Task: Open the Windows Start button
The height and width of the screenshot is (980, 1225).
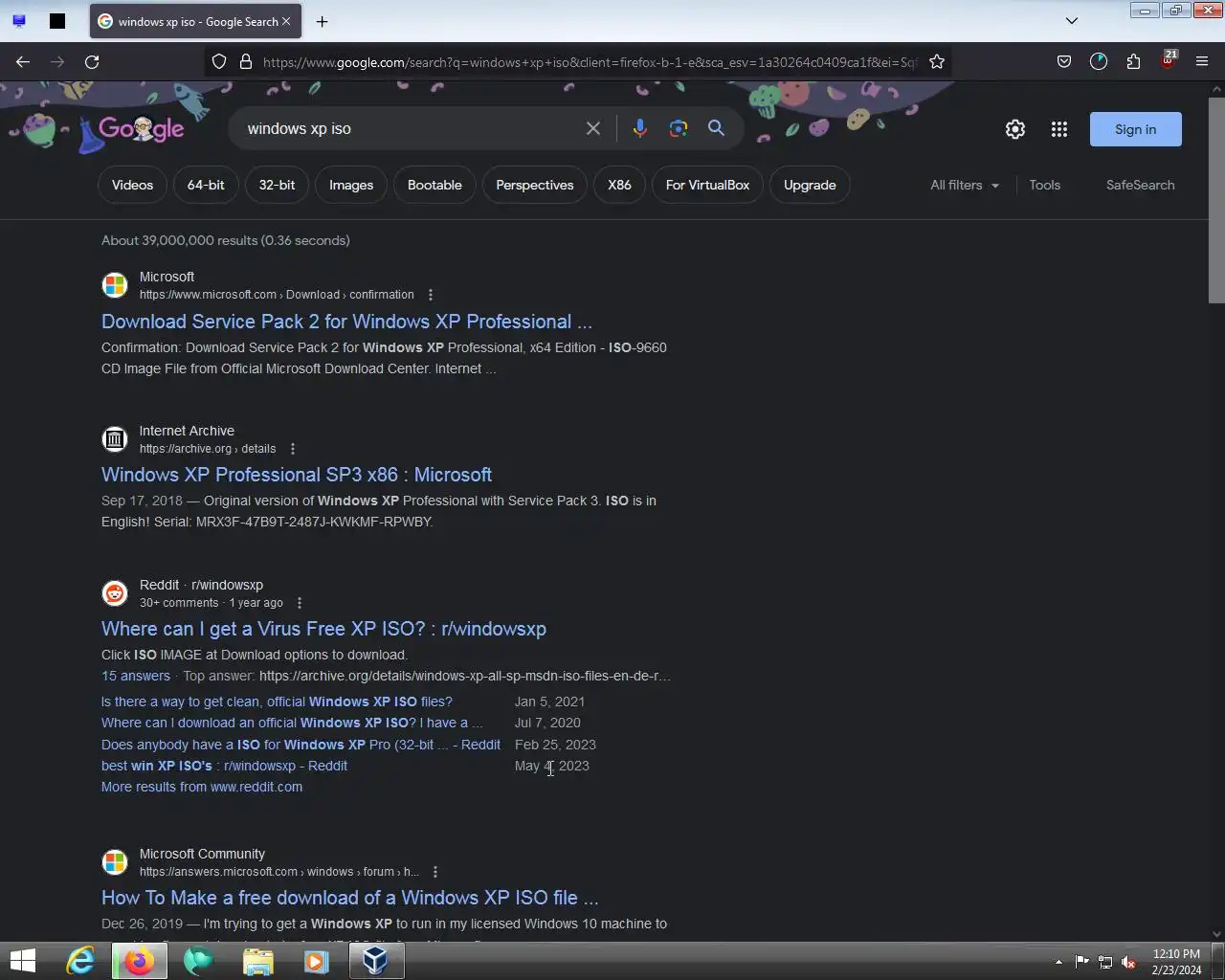Action: (x=23, y=961)
